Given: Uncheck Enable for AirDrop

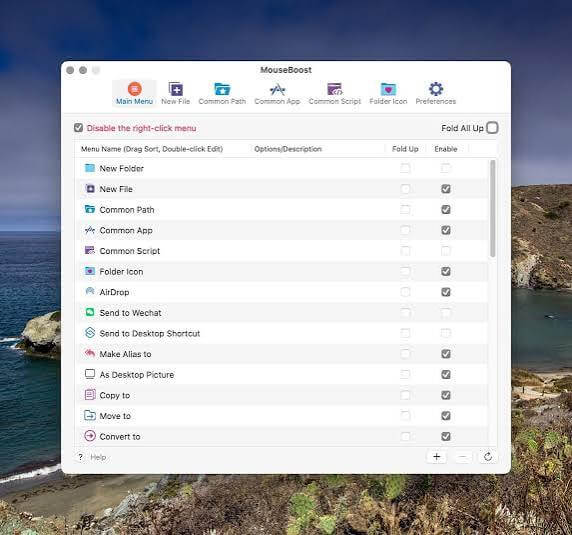Looking at the screenshot, I should [x=445, y=292].
